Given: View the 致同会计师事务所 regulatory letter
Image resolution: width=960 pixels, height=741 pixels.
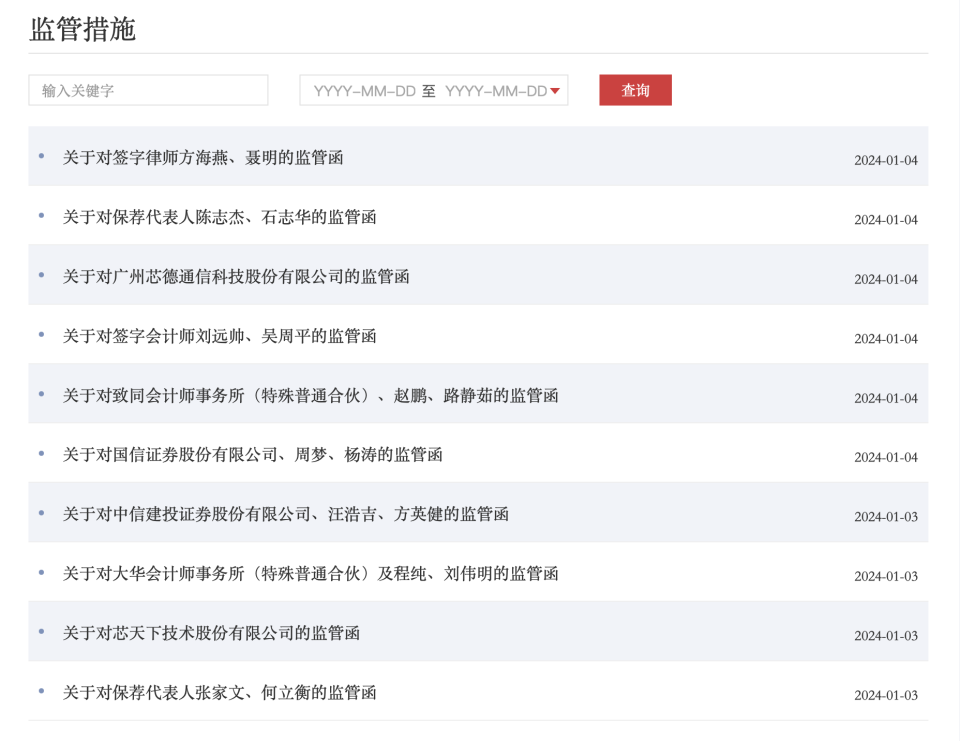Looking at the screenshot, I should [310, 395].
